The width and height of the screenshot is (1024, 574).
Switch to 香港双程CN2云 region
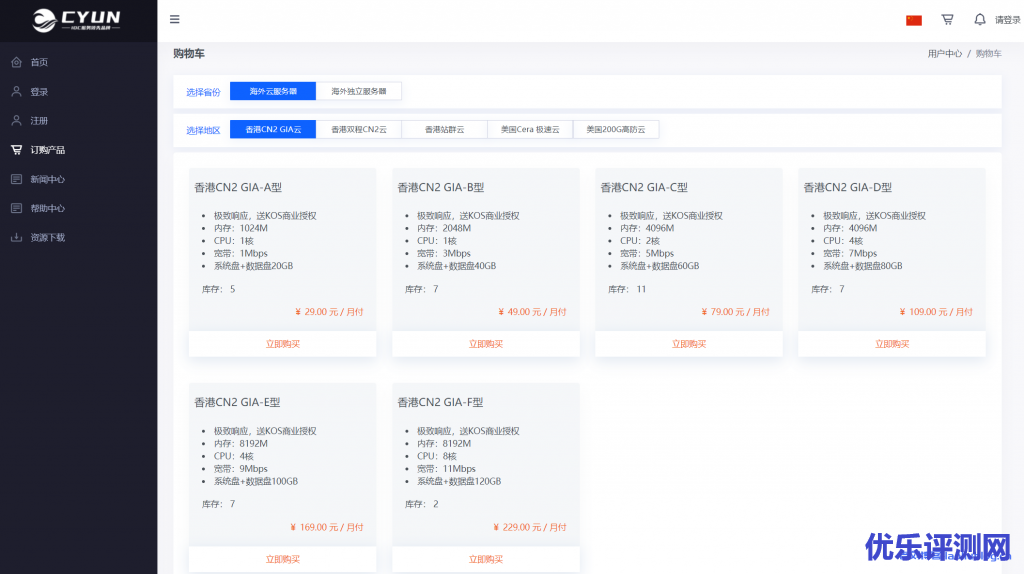[359, 129]
